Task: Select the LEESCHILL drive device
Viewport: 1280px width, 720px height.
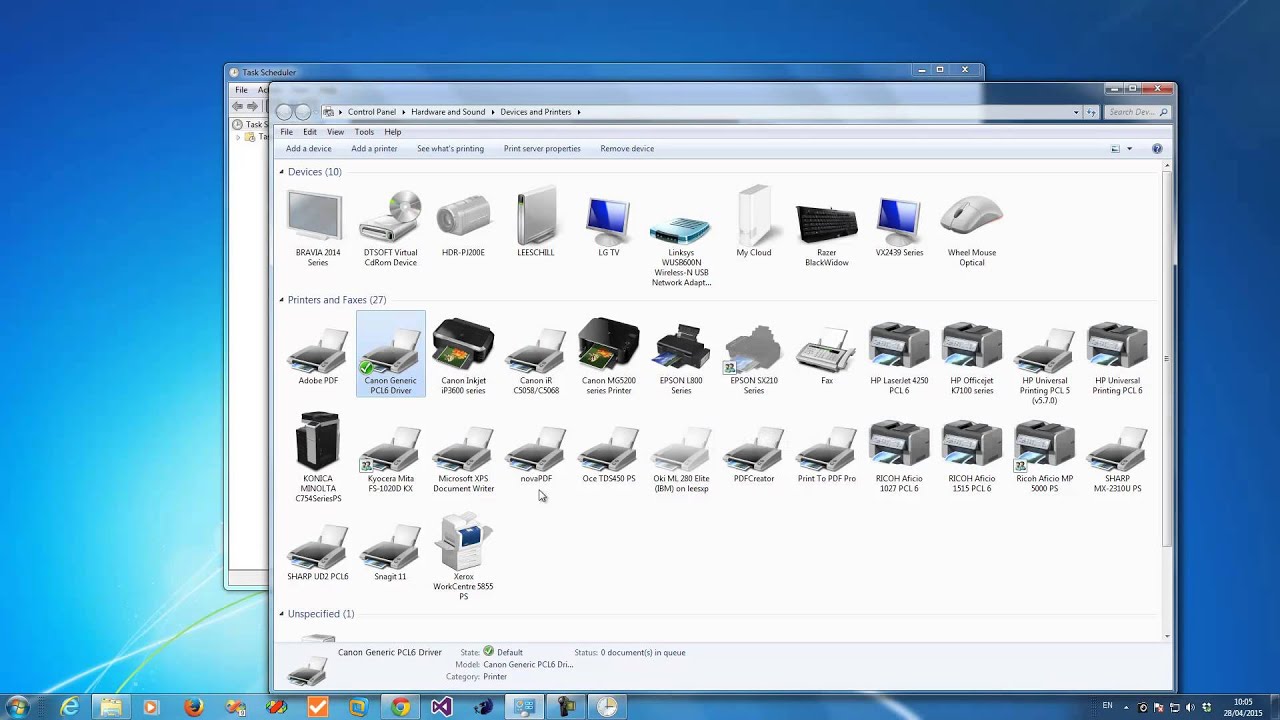Action: [535, 223]
